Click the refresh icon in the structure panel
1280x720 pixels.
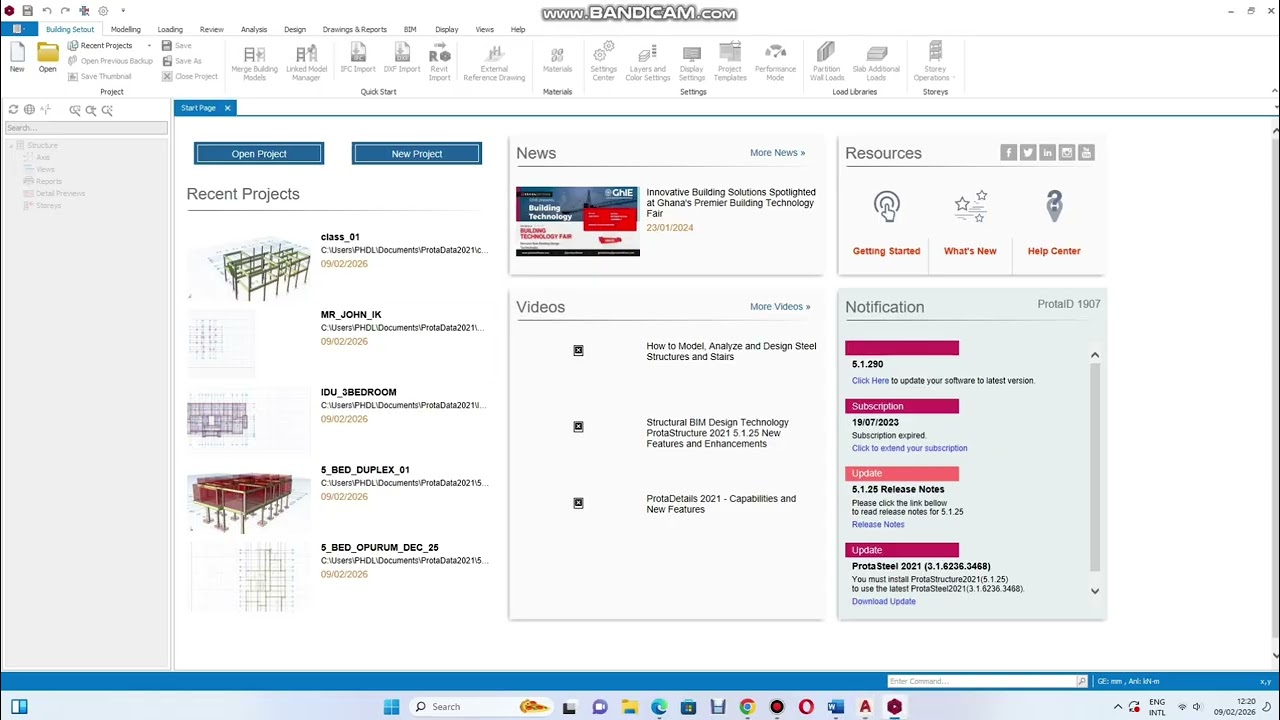tap(13, 110)
